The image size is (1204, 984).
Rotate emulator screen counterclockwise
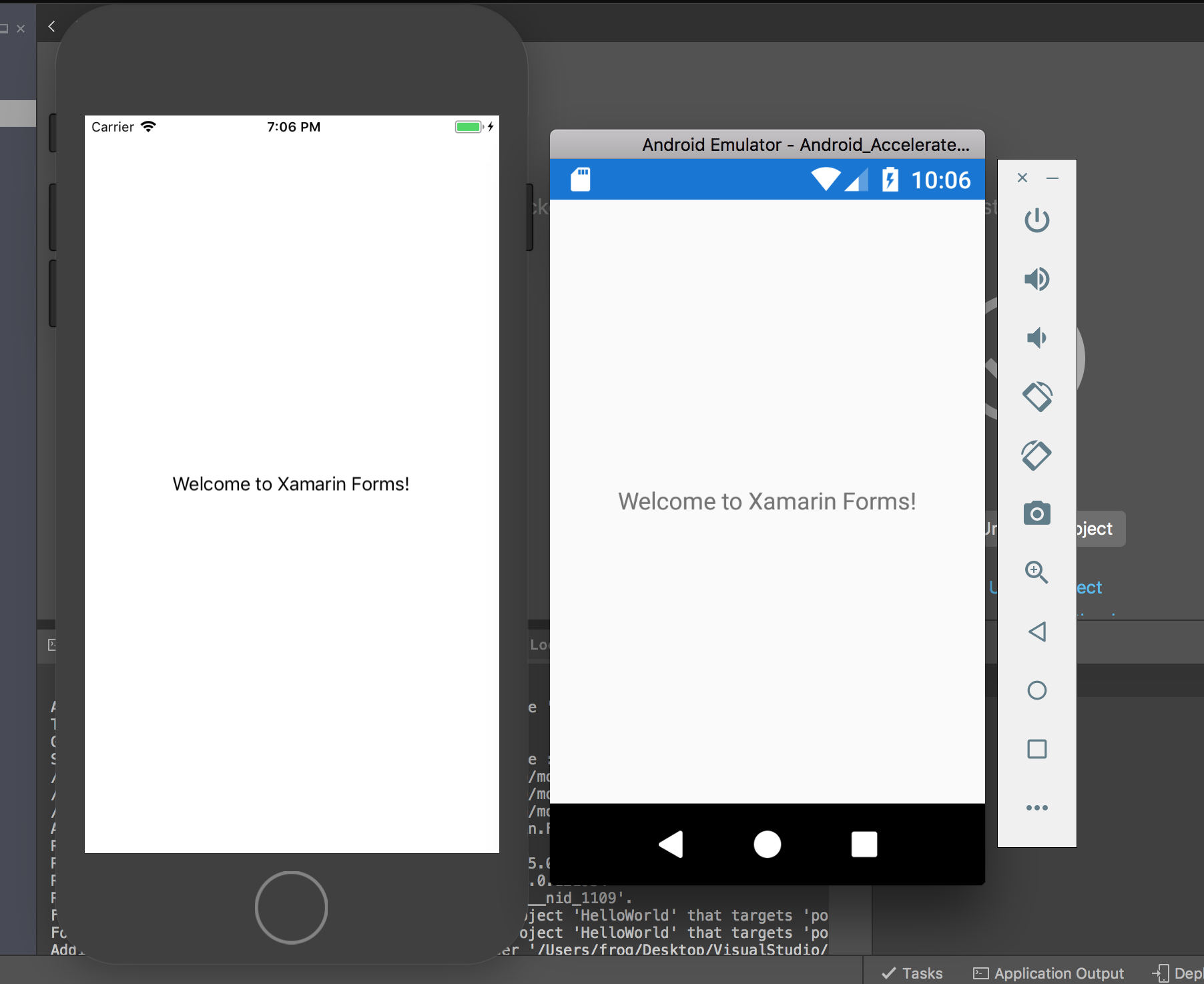(x=1036, y=396)
